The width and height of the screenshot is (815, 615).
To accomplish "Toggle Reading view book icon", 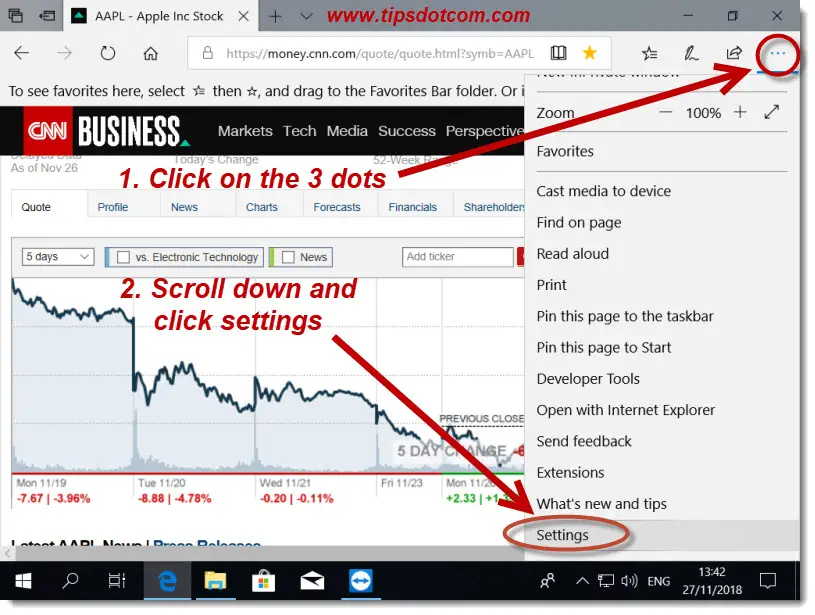I will coord(559,53).
